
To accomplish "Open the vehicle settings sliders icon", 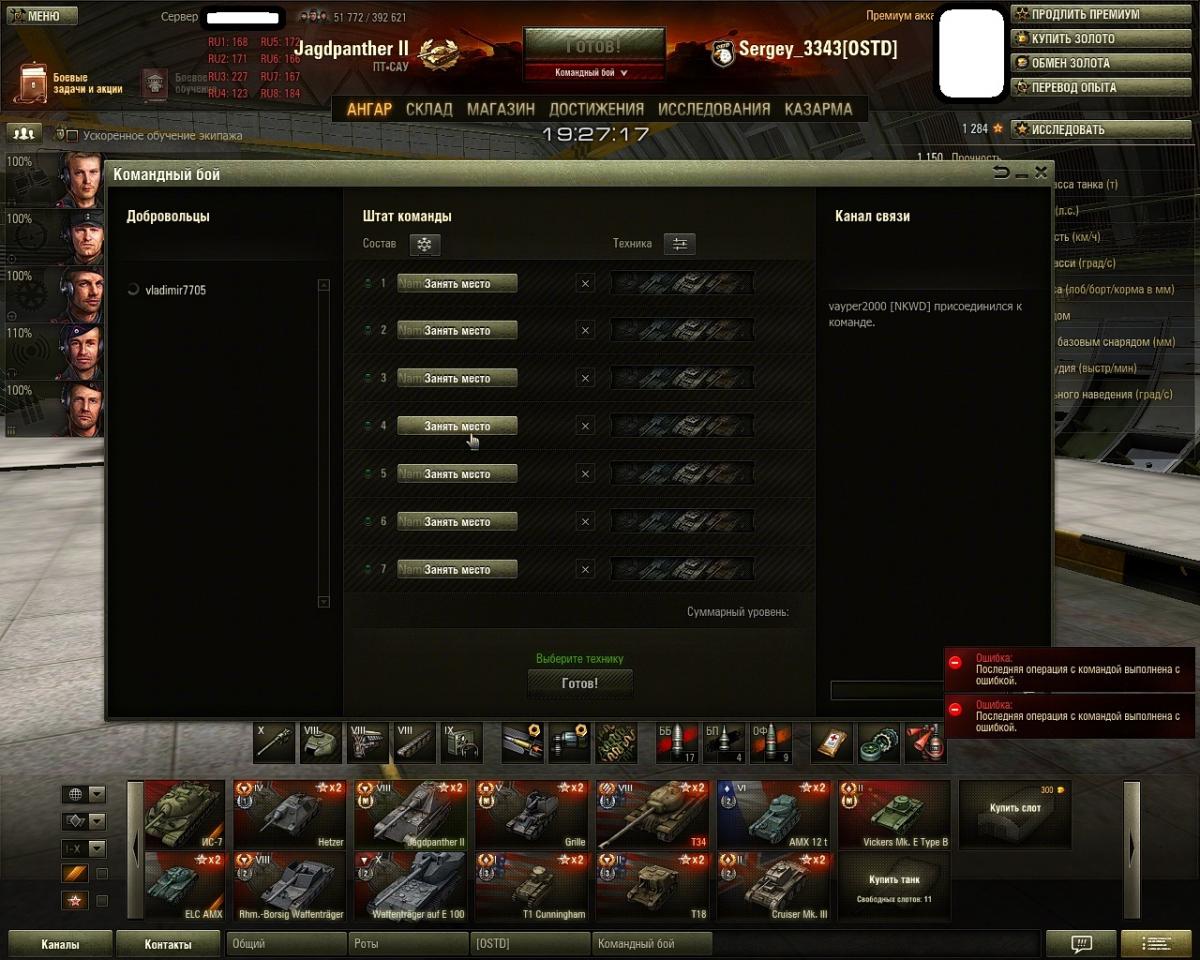I will click(680, 244).
